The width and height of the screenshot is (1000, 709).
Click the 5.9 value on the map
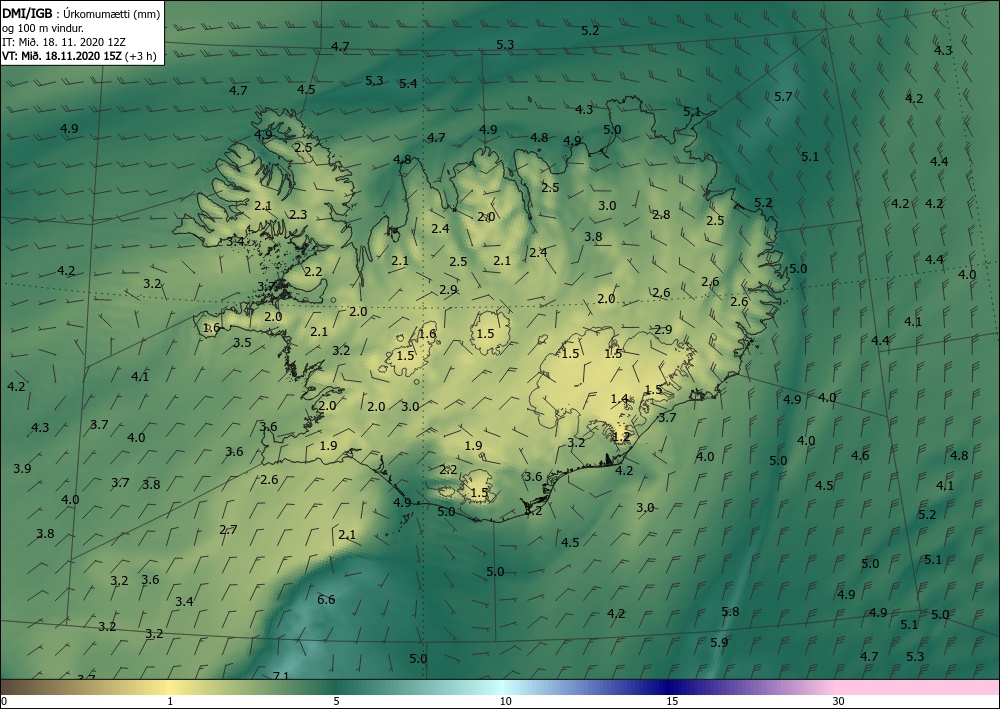[x=719, y=643]
